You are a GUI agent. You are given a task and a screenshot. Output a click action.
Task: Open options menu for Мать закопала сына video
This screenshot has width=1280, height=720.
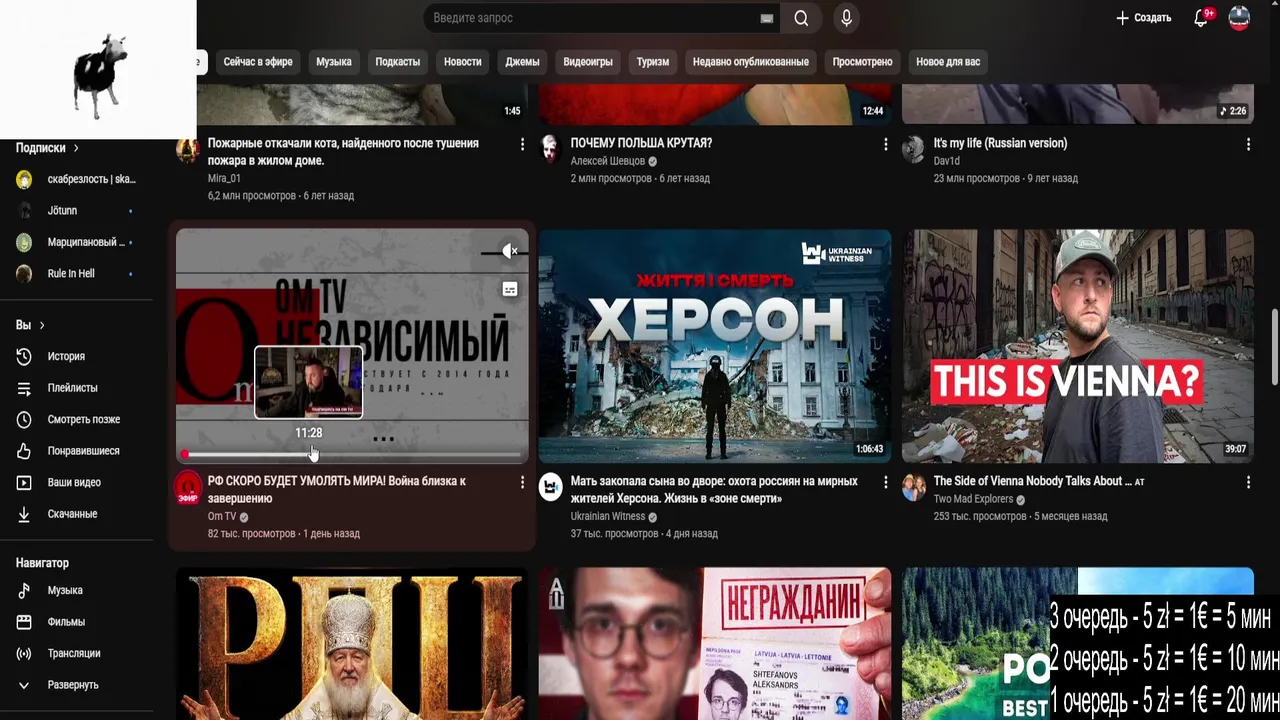click(885, 483)
